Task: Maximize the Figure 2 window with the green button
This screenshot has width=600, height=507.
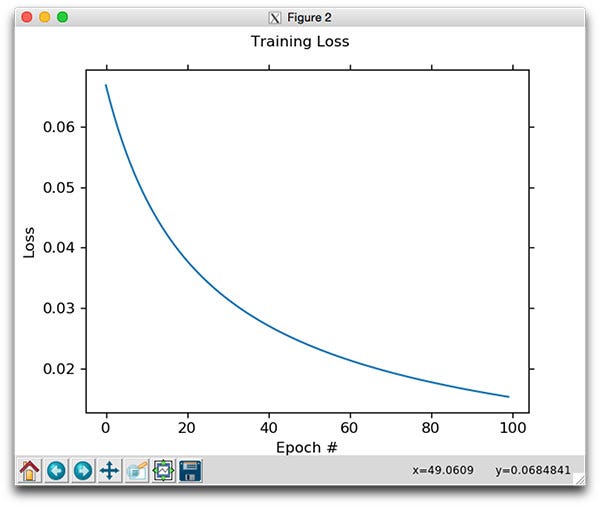Action: click(63, 17)
